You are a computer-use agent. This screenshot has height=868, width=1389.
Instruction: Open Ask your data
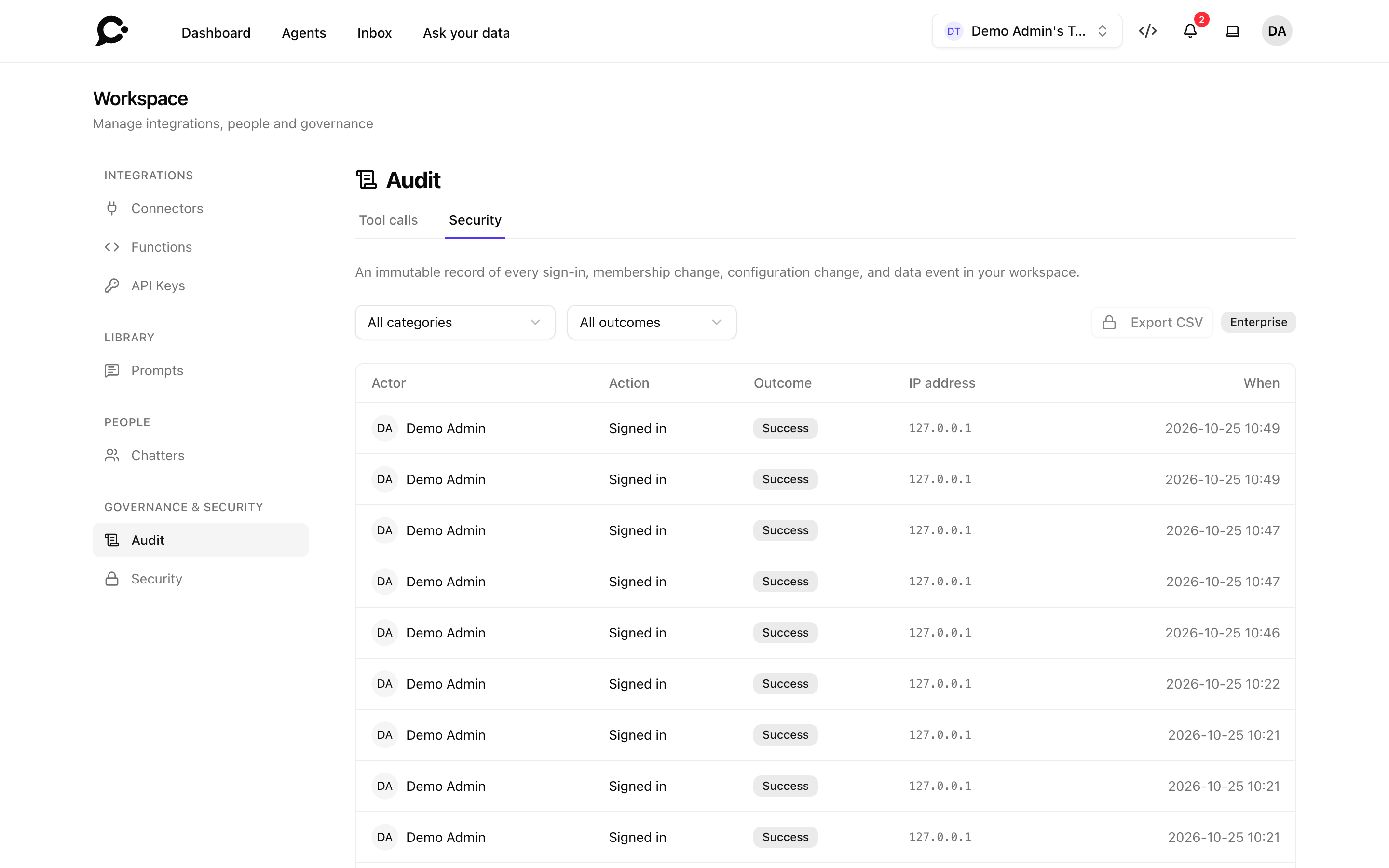466,33
